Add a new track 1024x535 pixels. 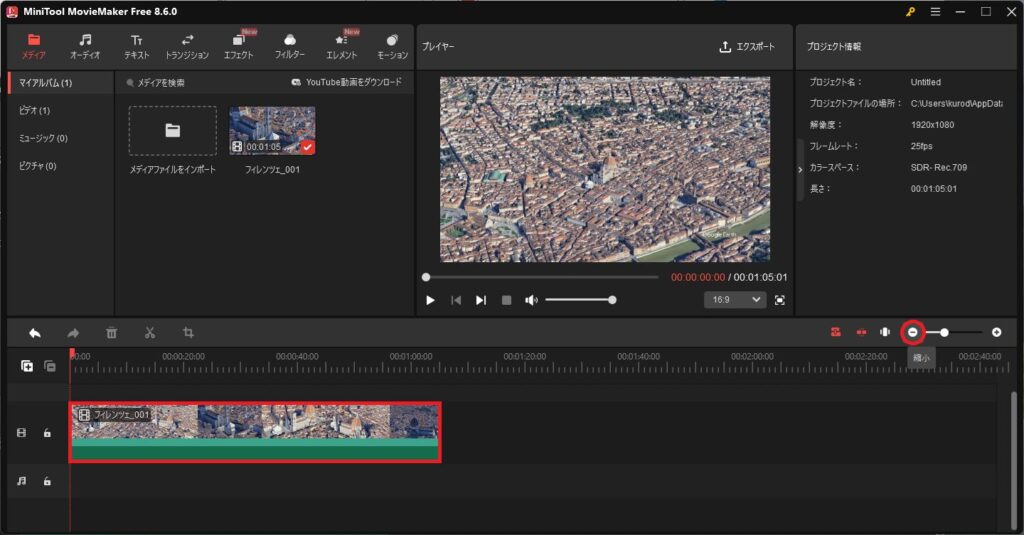27,366
